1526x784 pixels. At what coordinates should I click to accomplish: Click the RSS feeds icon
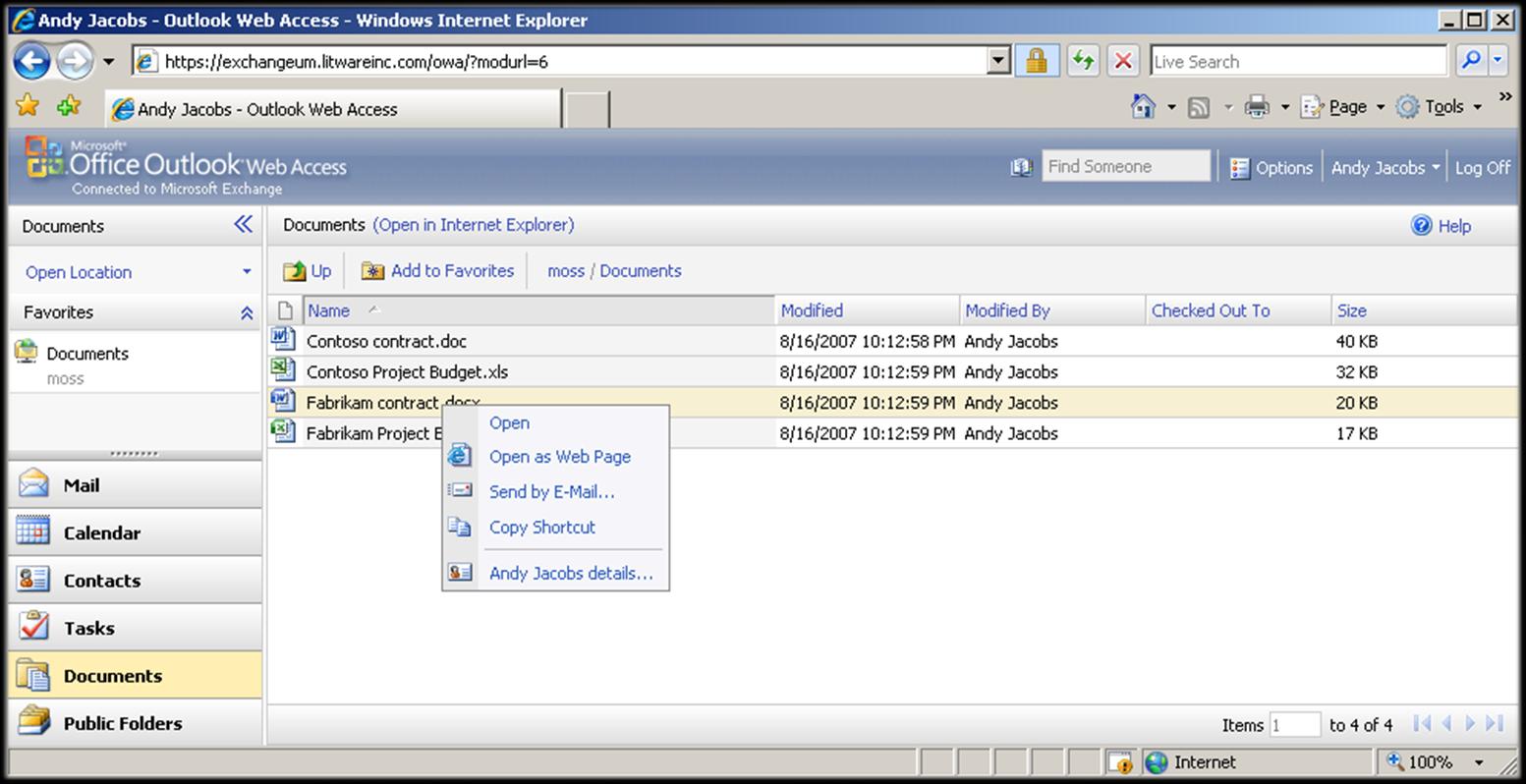point(1199,107)
